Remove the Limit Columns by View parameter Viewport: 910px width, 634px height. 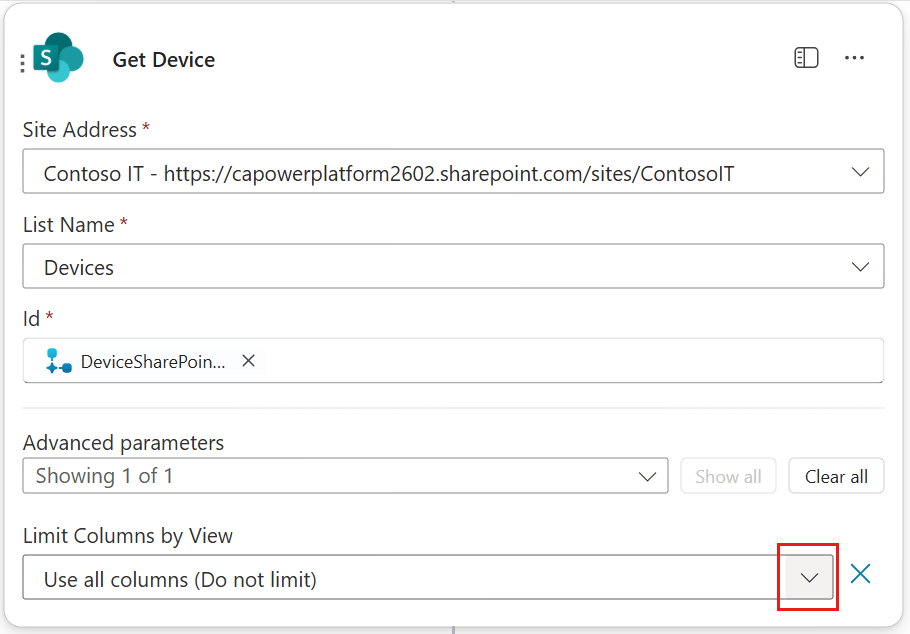click(860, 574)
